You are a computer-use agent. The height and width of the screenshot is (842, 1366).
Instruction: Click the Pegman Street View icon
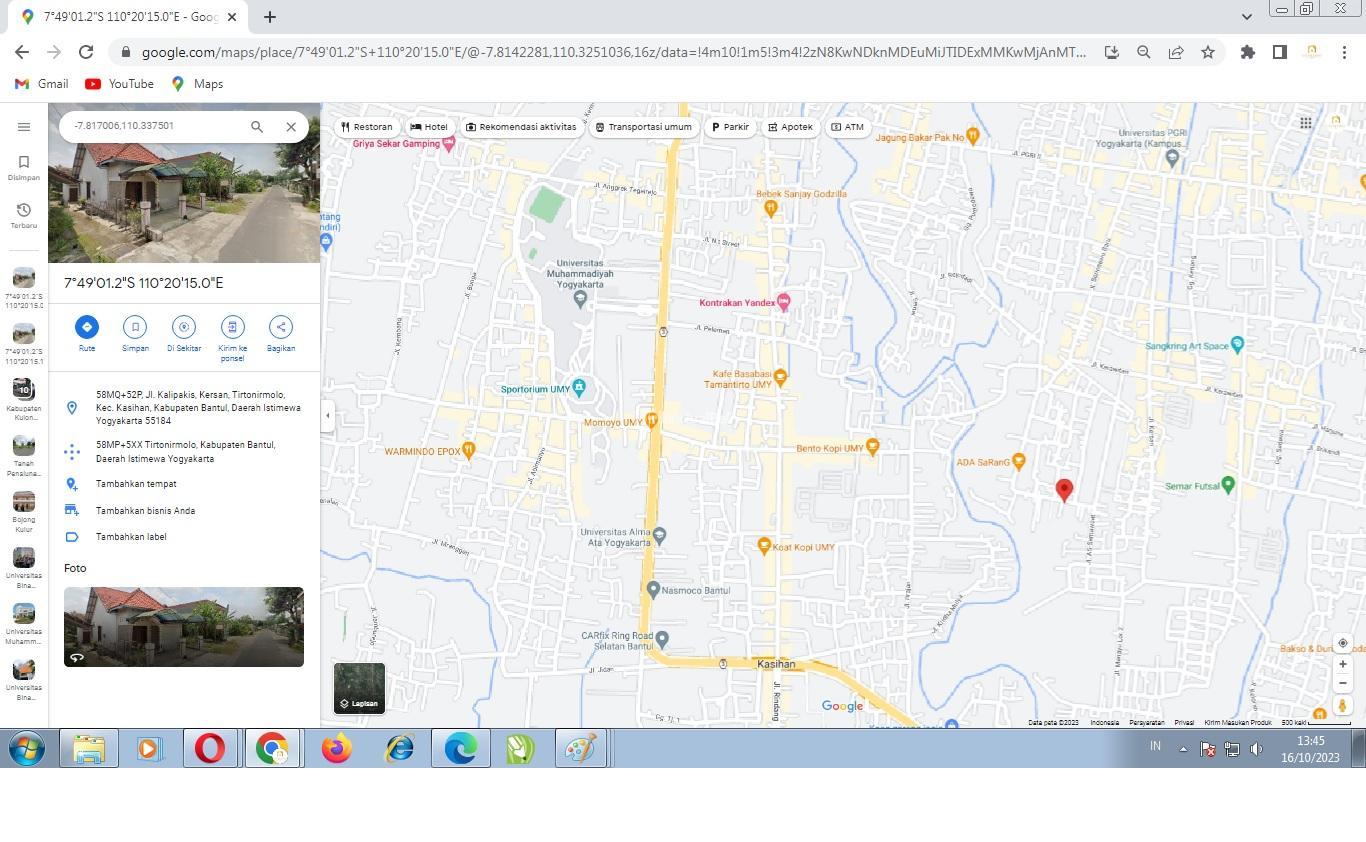[1342, 704]
